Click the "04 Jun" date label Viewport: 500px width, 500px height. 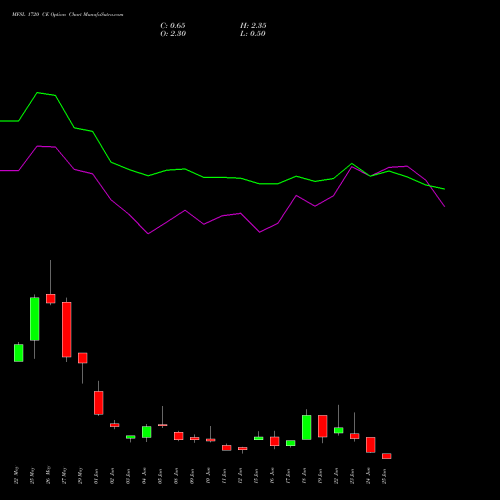tap(145, 476)
